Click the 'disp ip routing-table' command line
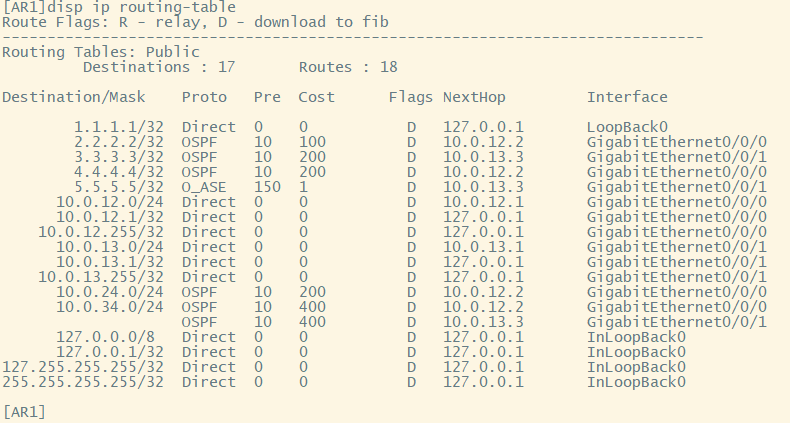790x423 pixels. [x=120, y=7]
